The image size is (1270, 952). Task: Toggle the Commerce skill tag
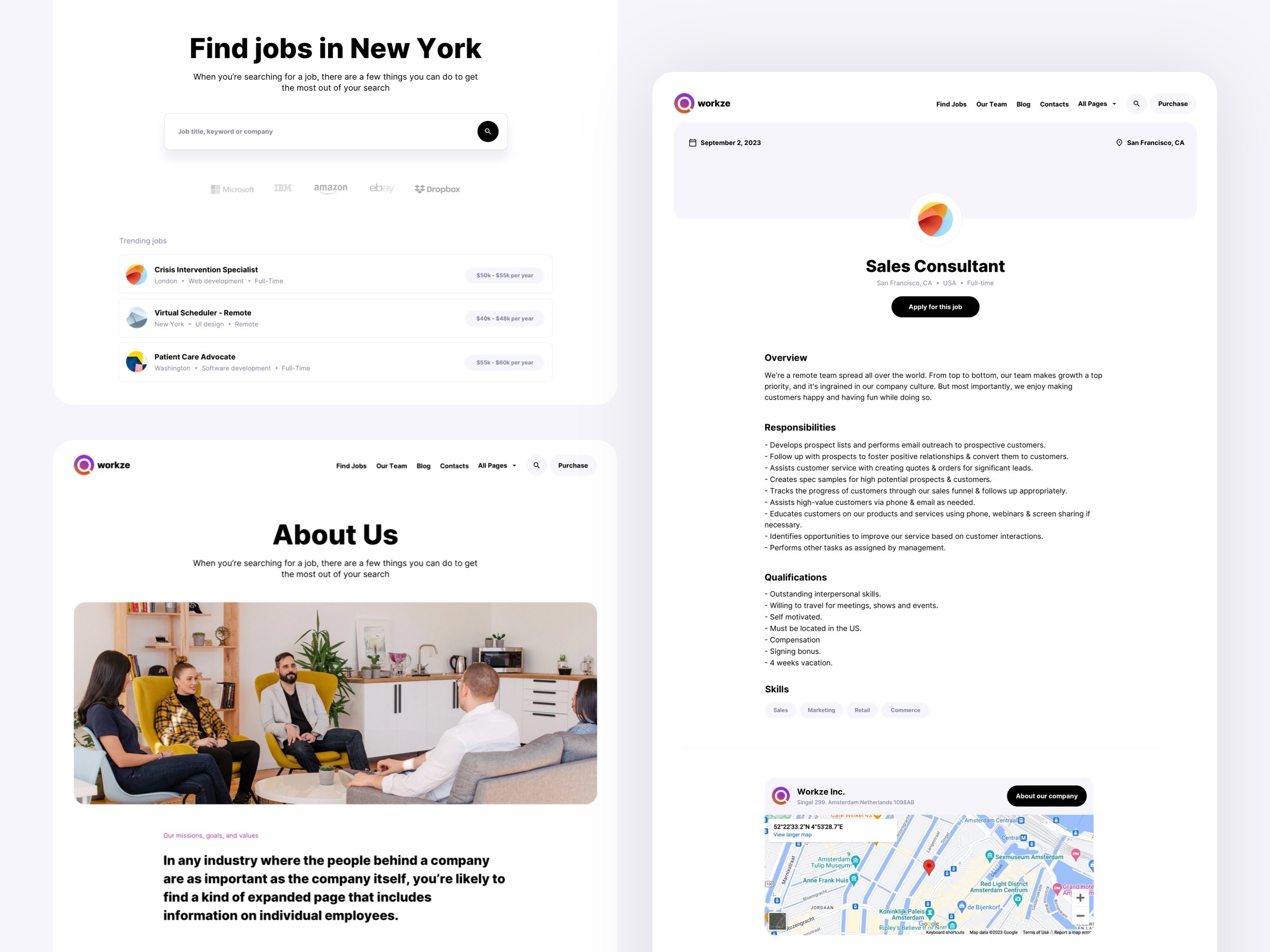coord(904,711)
